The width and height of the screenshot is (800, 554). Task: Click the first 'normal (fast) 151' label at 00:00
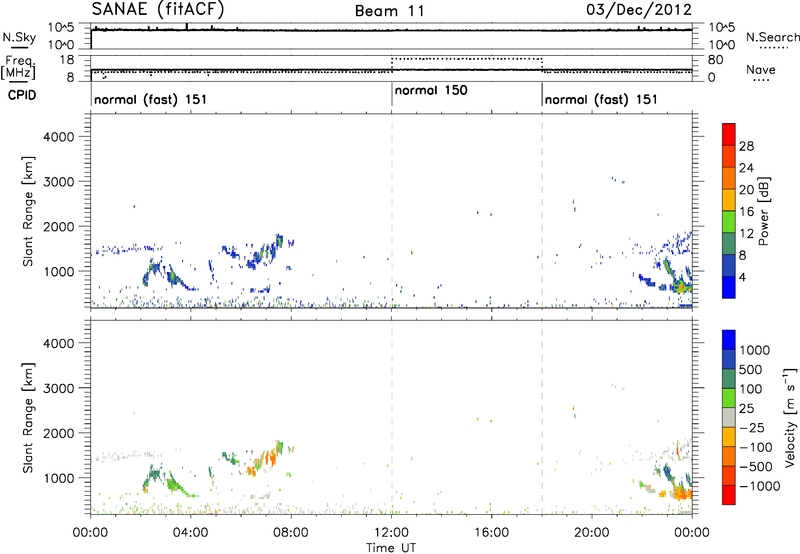pos(151,99)
